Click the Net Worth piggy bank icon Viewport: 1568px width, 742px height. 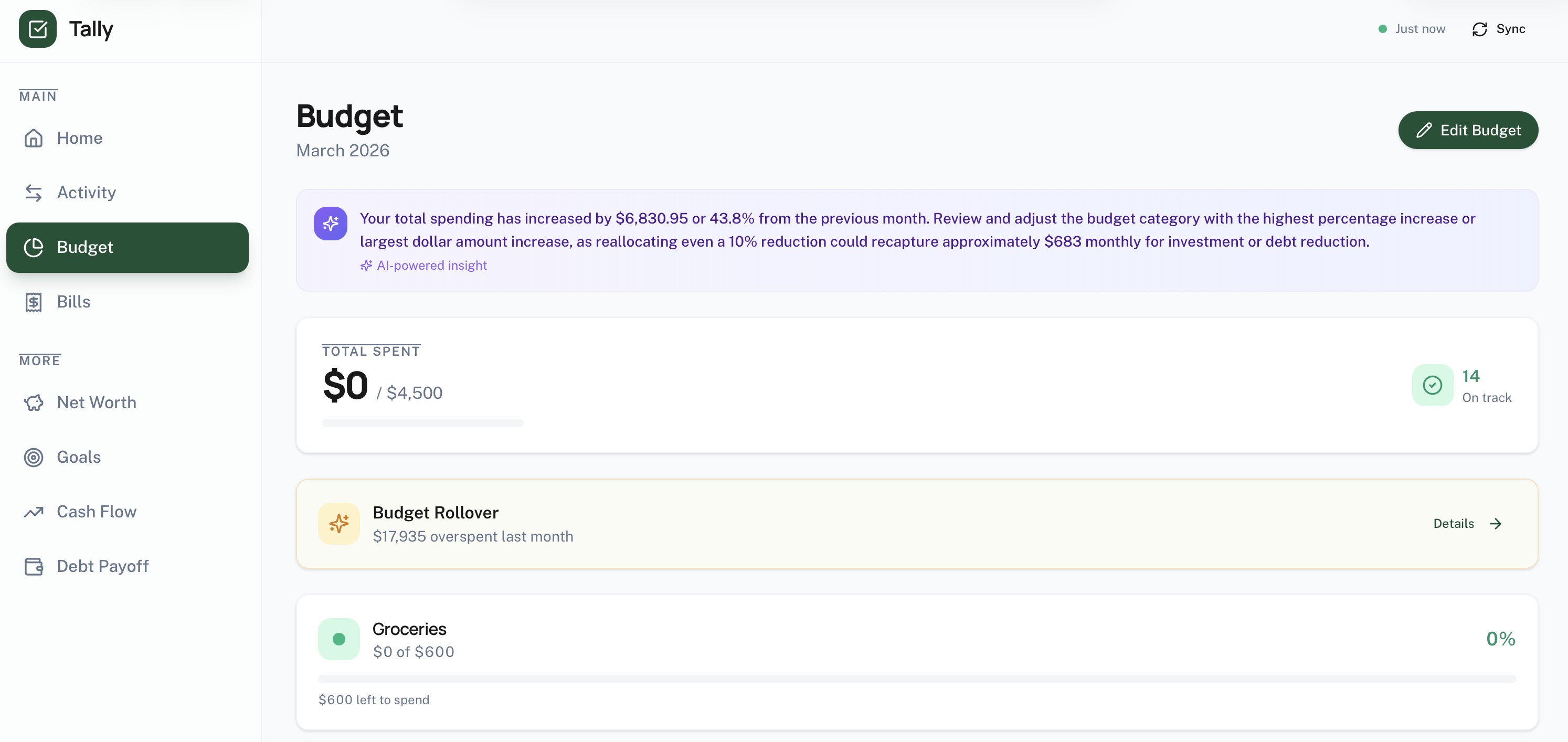(x=34, y=402)
